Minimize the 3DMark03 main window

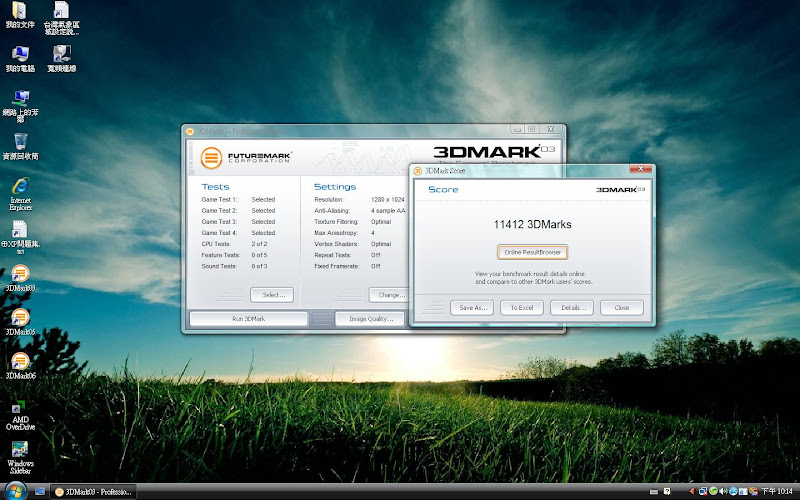[x=518, y=130]
